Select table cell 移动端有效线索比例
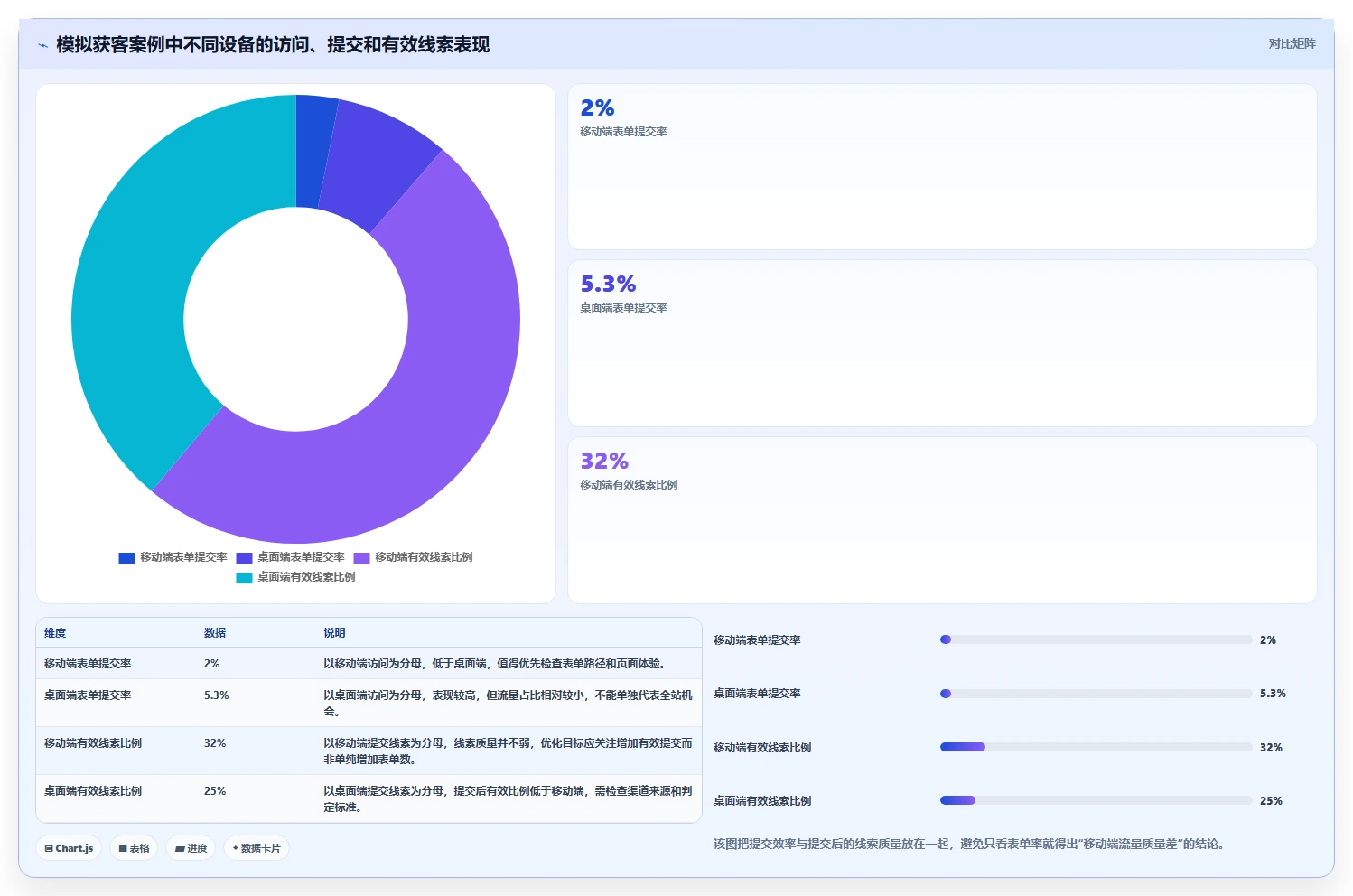1353x896 pixels. click(93, 743)
